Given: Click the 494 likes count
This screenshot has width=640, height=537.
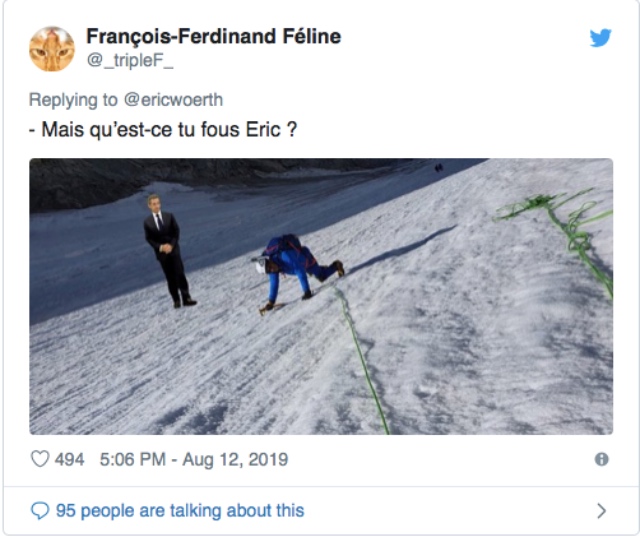Looking at the screenshot, I should (69, 459).
